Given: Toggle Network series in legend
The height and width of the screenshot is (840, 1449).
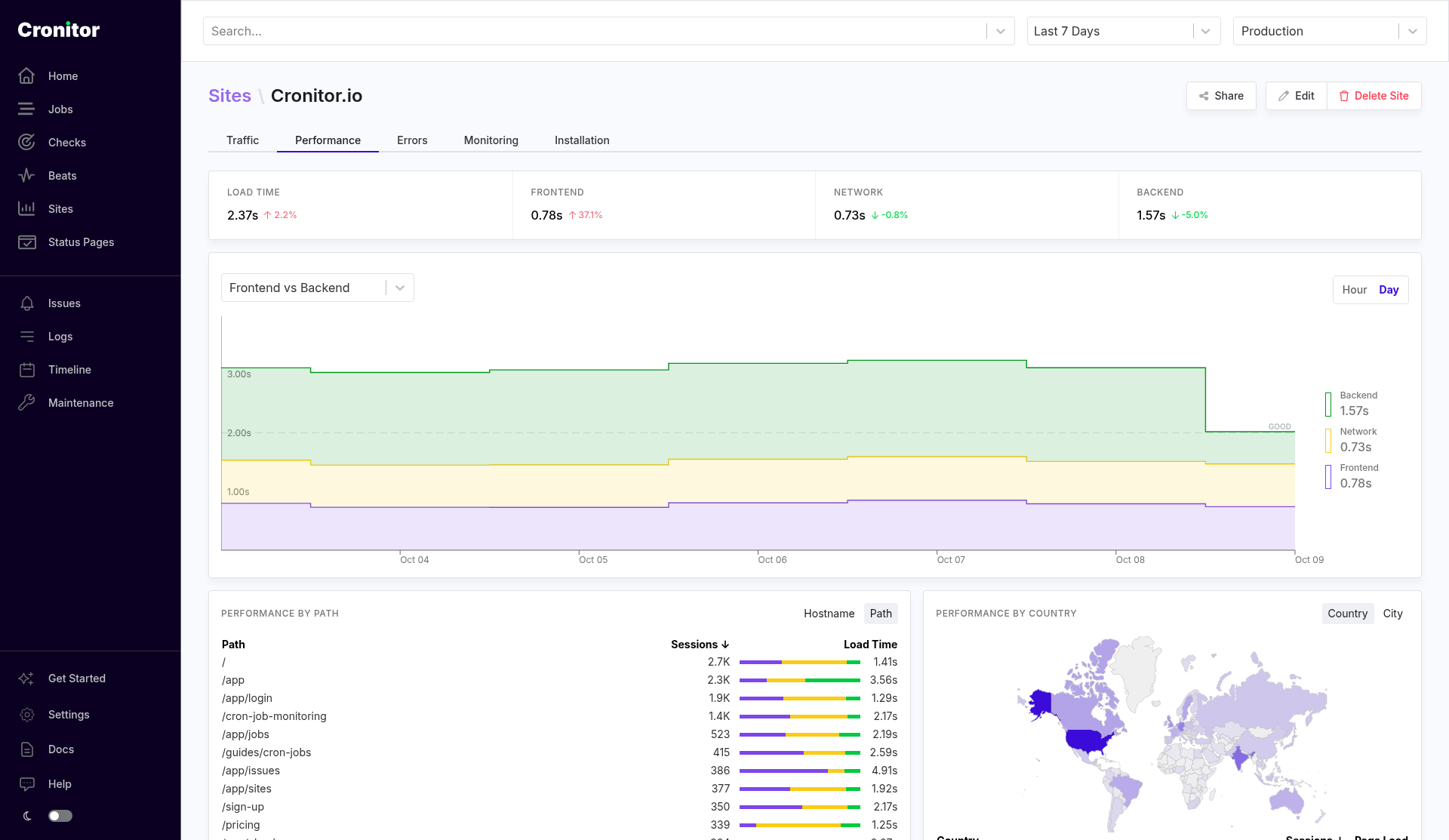Looking at the screenshot, I should point(1352,440).
